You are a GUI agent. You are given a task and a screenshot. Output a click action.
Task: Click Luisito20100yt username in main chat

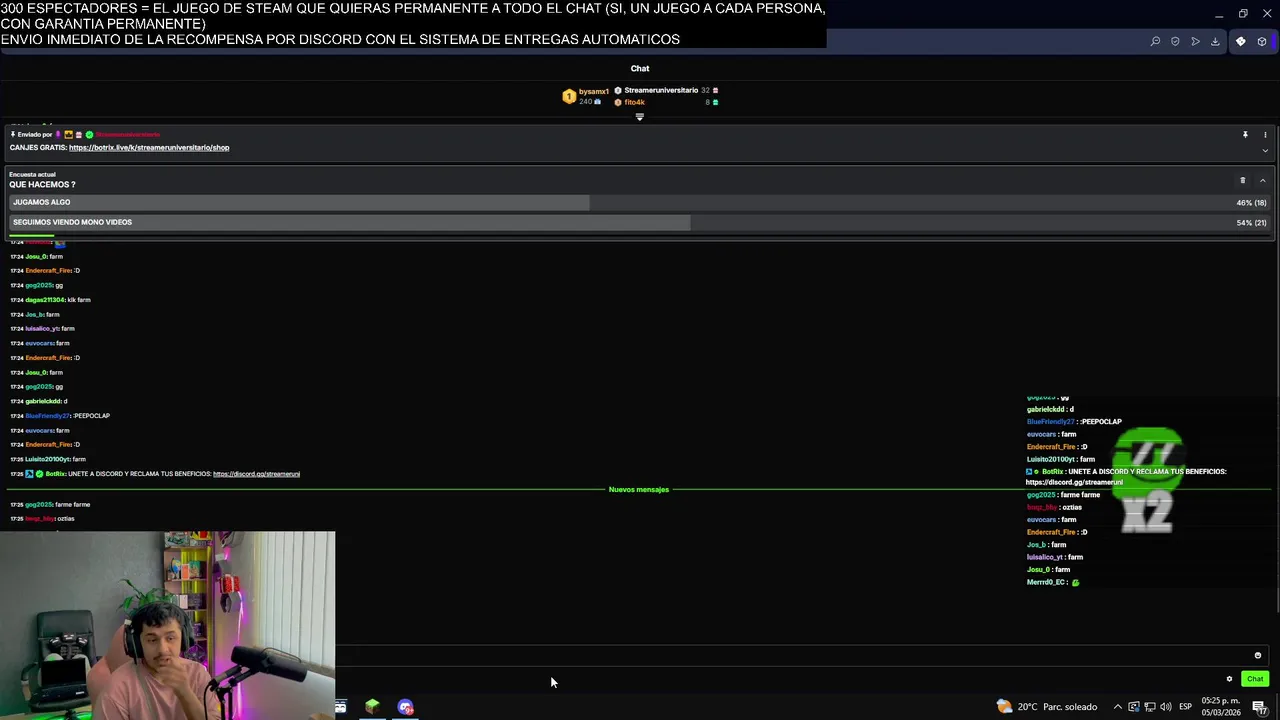click(47, 460)
